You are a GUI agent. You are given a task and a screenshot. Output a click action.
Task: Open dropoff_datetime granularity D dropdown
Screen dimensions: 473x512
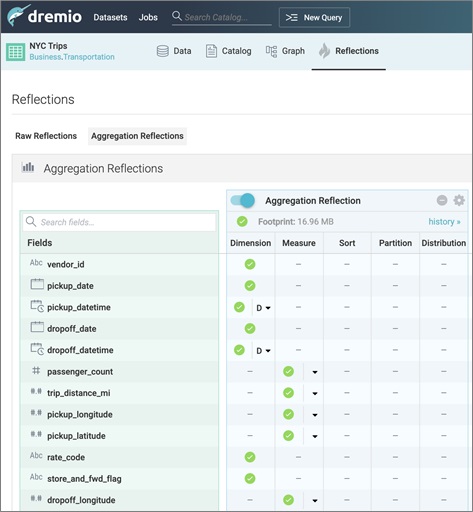(263, 351)
